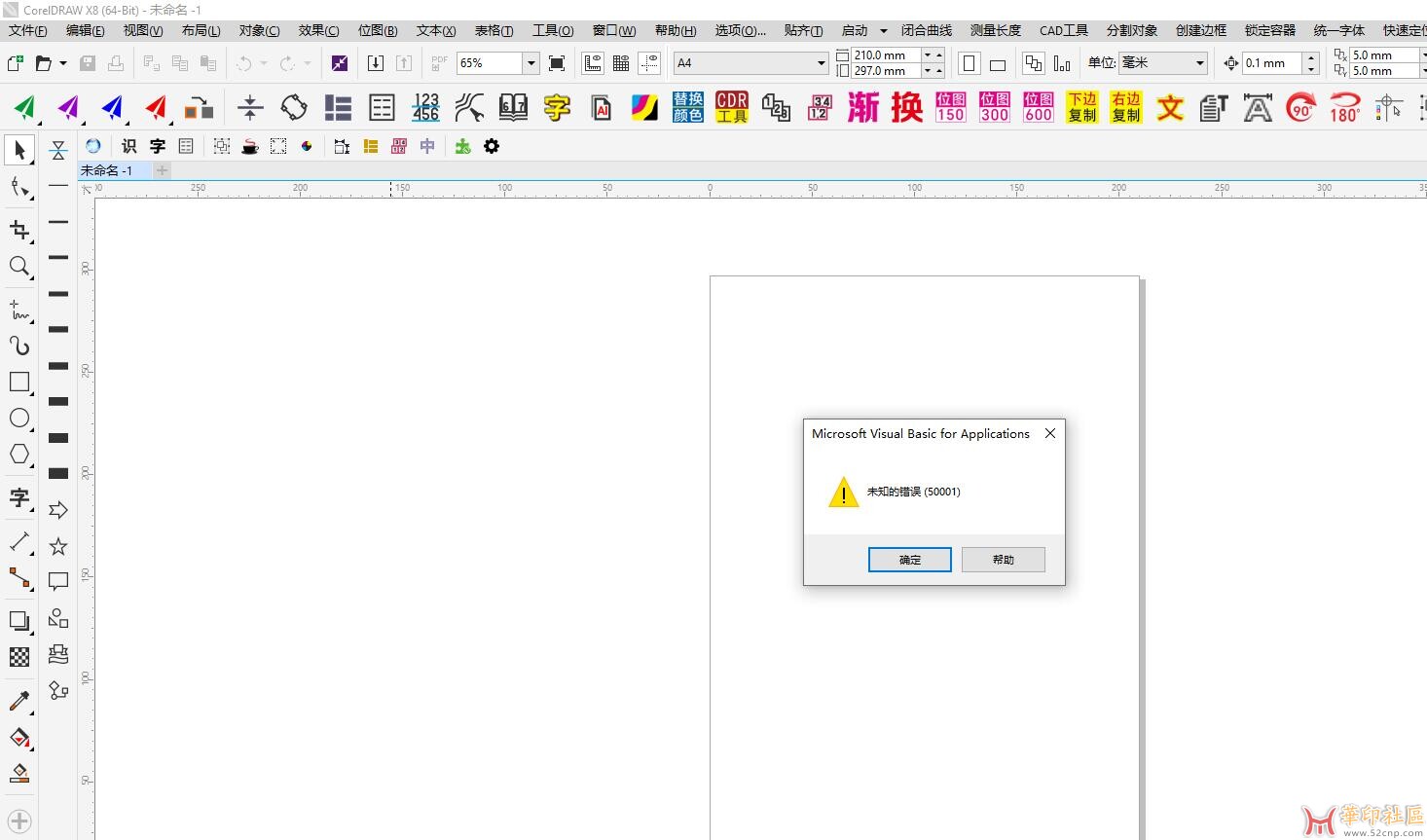Image resolution: width=1427 pixels, height=840 pixels.
Task: Select the Freehand drawing tool
Action: click(19, 310)
